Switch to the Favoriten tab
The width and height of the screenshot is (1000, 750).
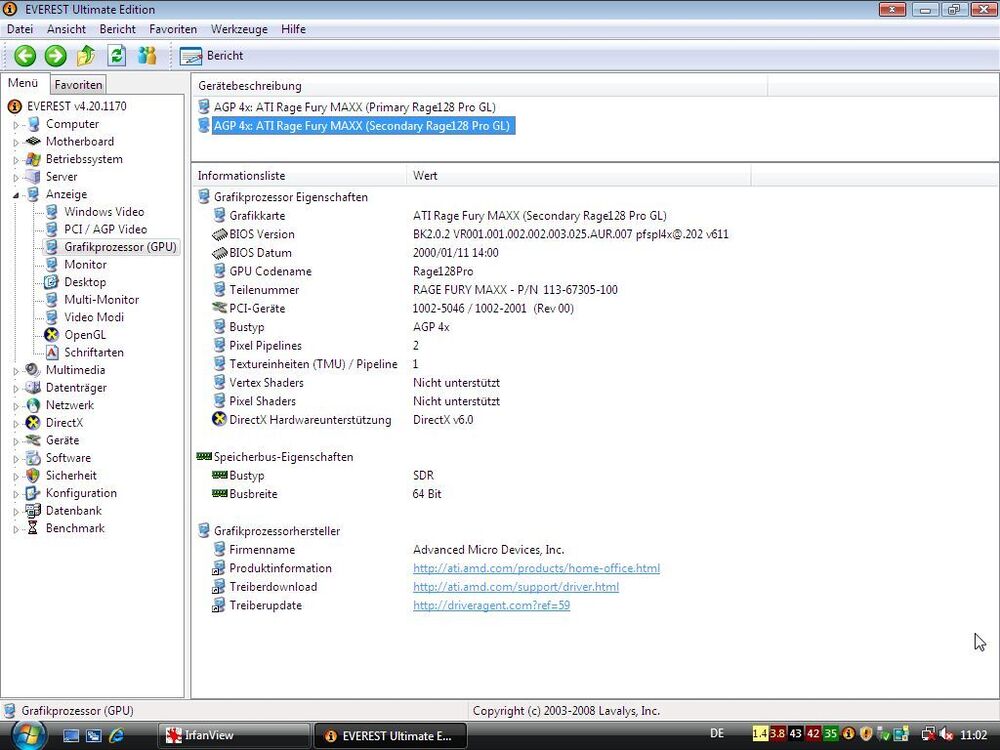[x=78, y=85]
